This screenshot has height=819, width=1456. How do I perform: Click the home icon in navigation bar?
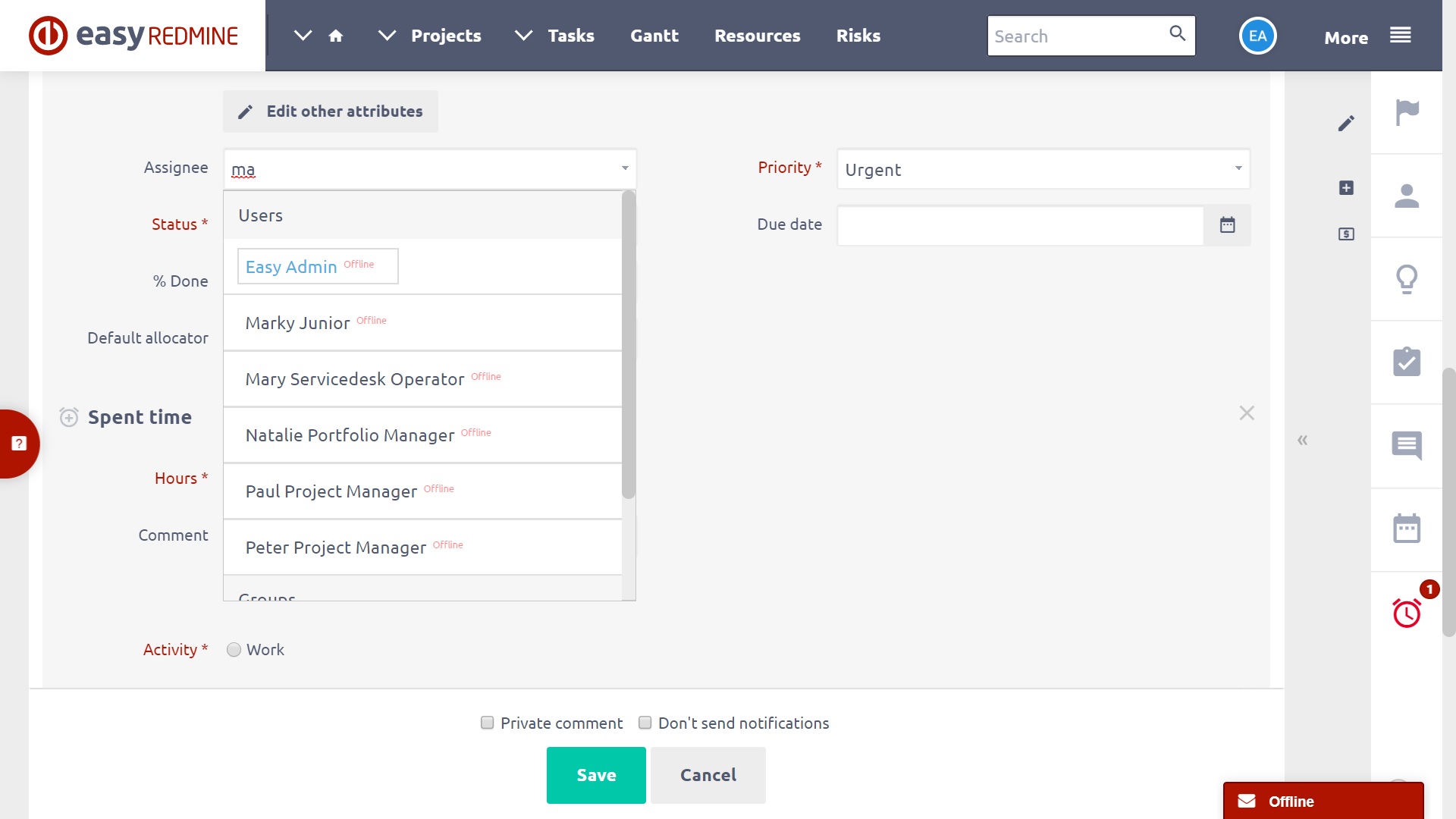[x=336, y=36]
